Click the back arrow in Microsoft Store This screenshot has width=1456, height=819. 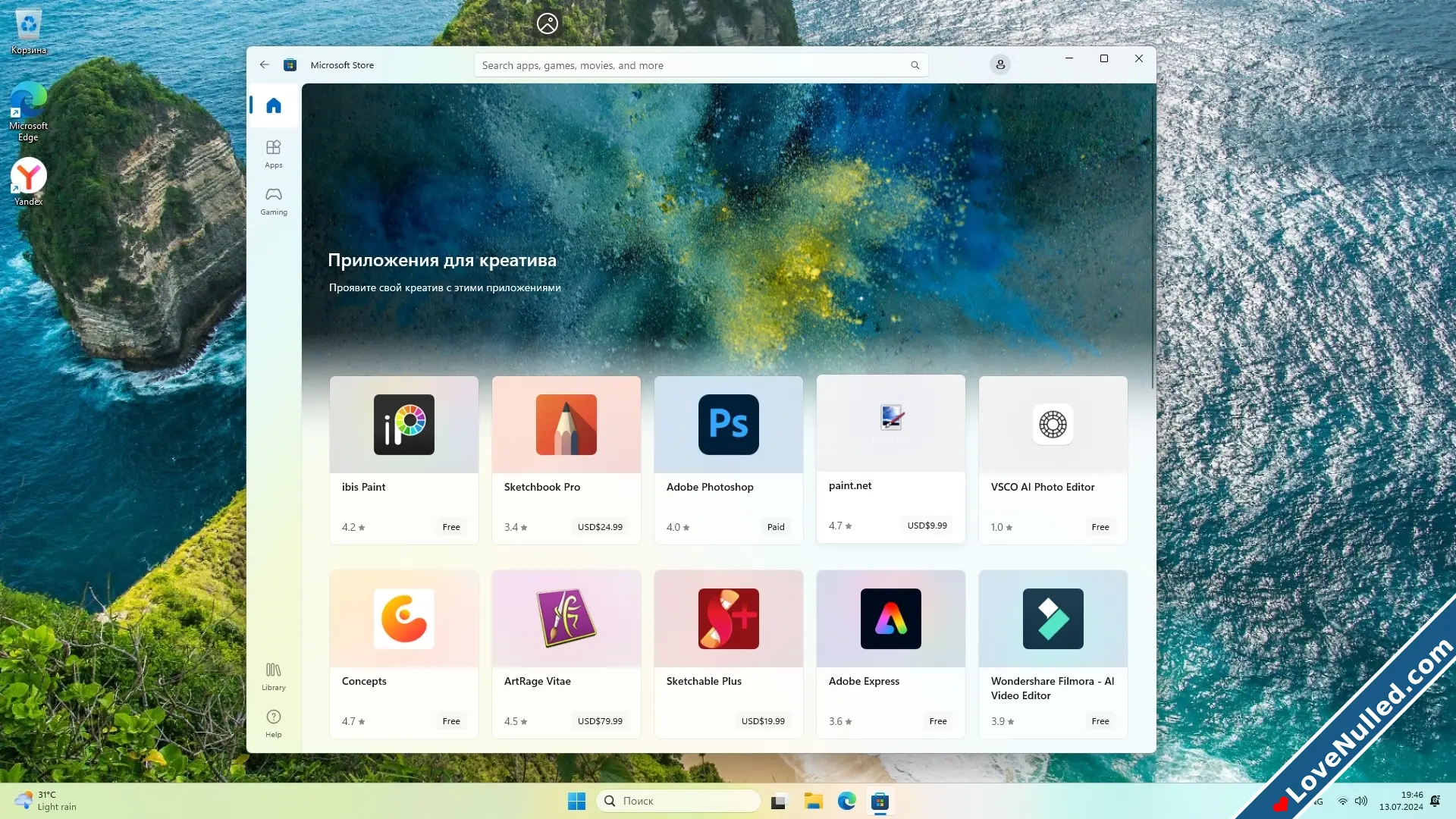265,65
